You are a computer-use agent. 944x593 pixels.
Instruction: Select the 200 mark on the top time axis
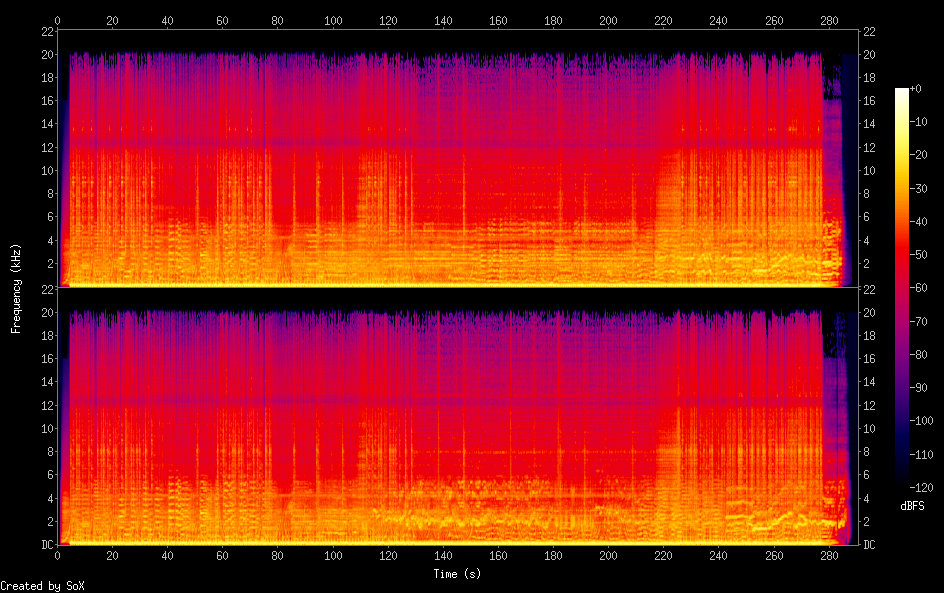tap(608, 20)
